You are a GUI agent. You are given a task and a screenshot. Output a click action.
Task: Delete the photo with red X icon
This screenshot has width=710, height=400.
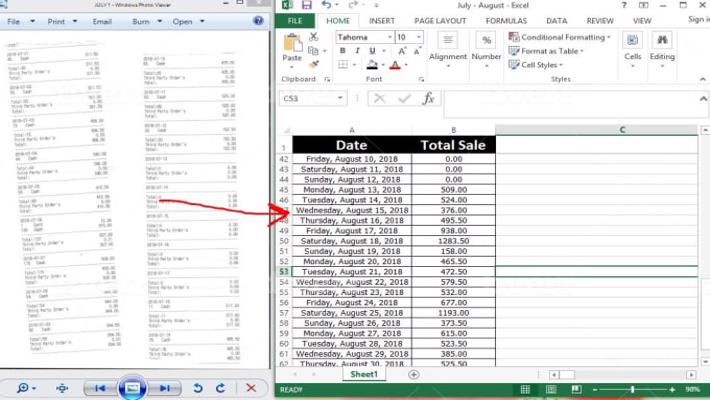pos(251,387)
